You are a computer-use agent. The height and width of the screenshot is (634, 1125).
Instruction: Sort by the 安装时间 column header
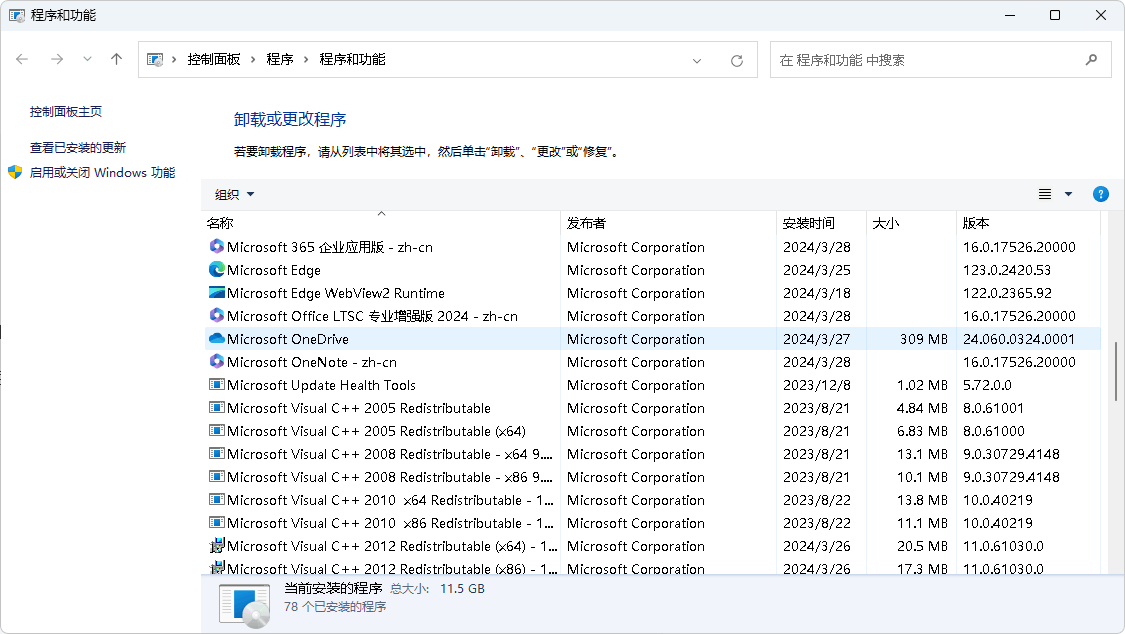[822, 223]
